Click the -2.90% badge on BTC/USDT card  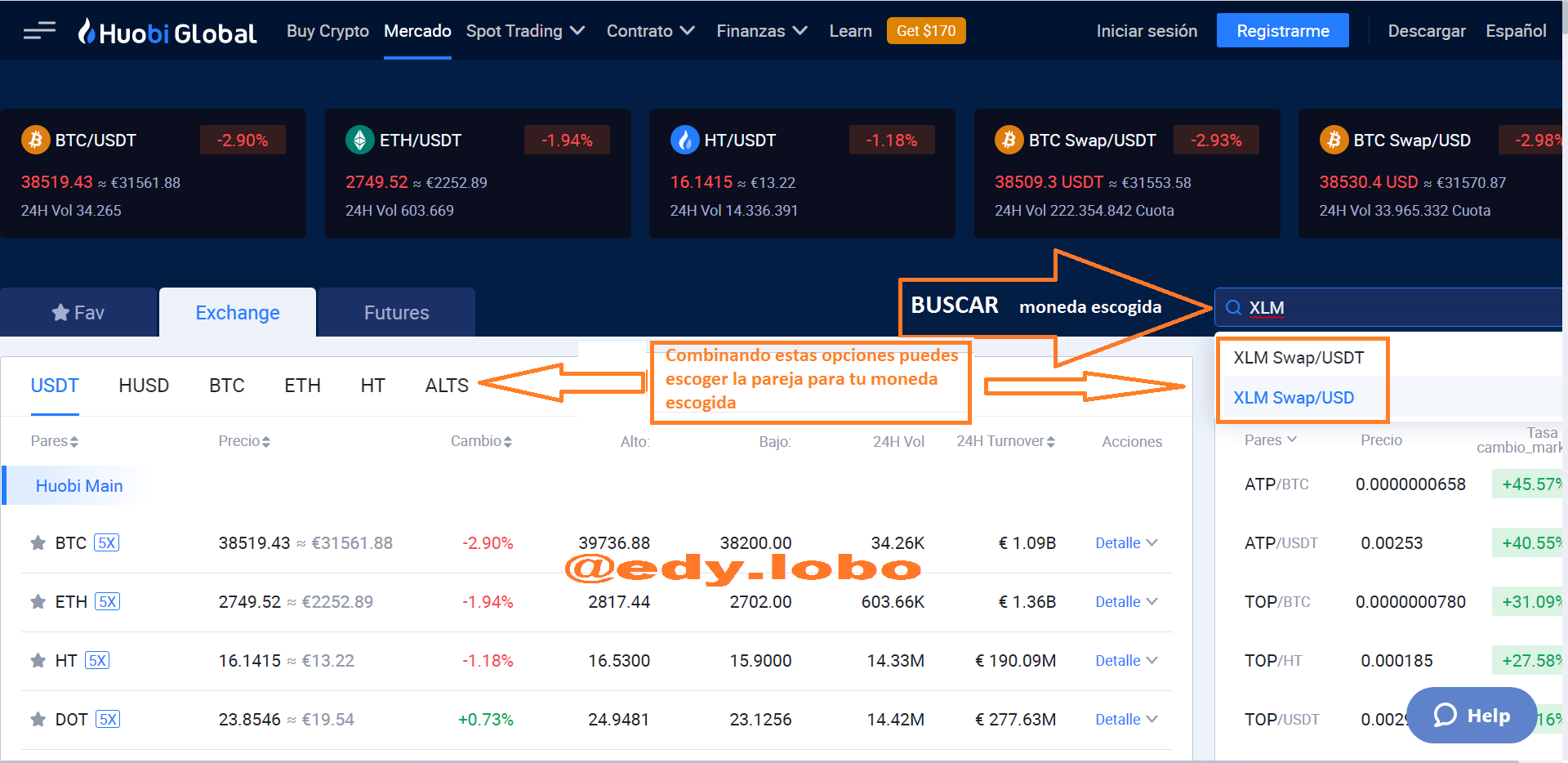point(243,141)
